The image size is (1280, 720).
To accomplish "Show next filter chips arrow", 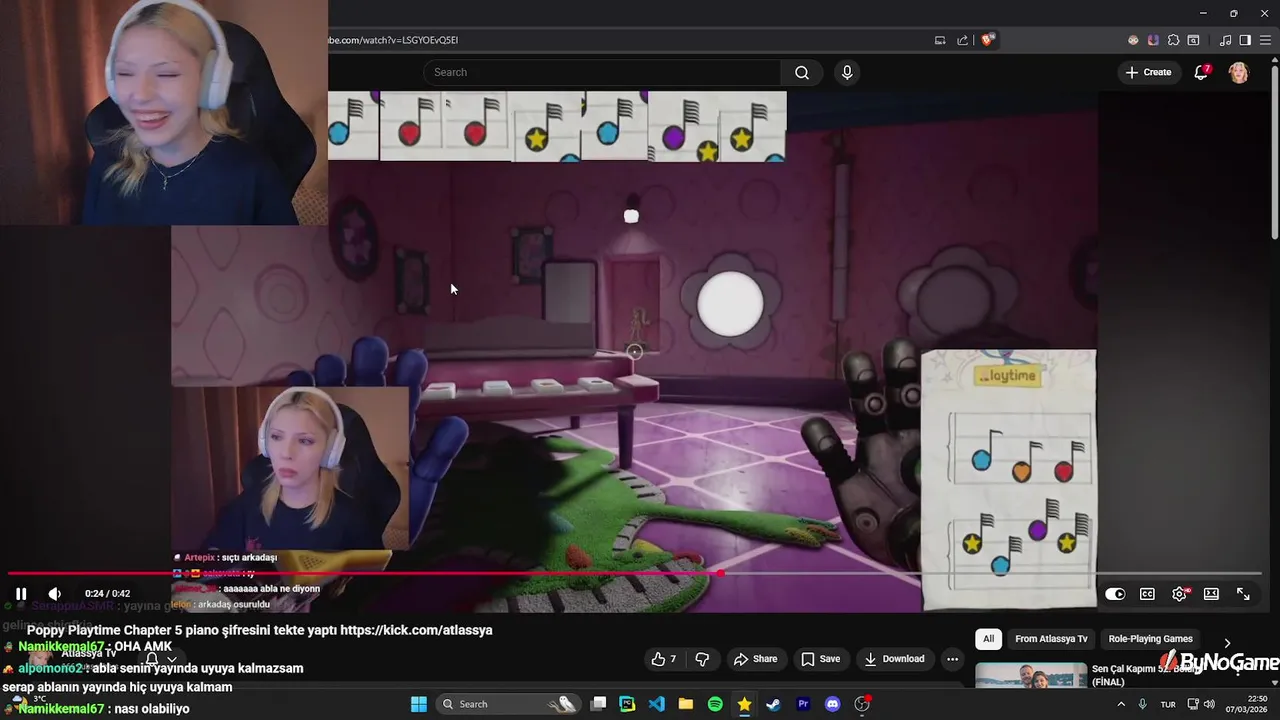I will tap(1227, 643).
